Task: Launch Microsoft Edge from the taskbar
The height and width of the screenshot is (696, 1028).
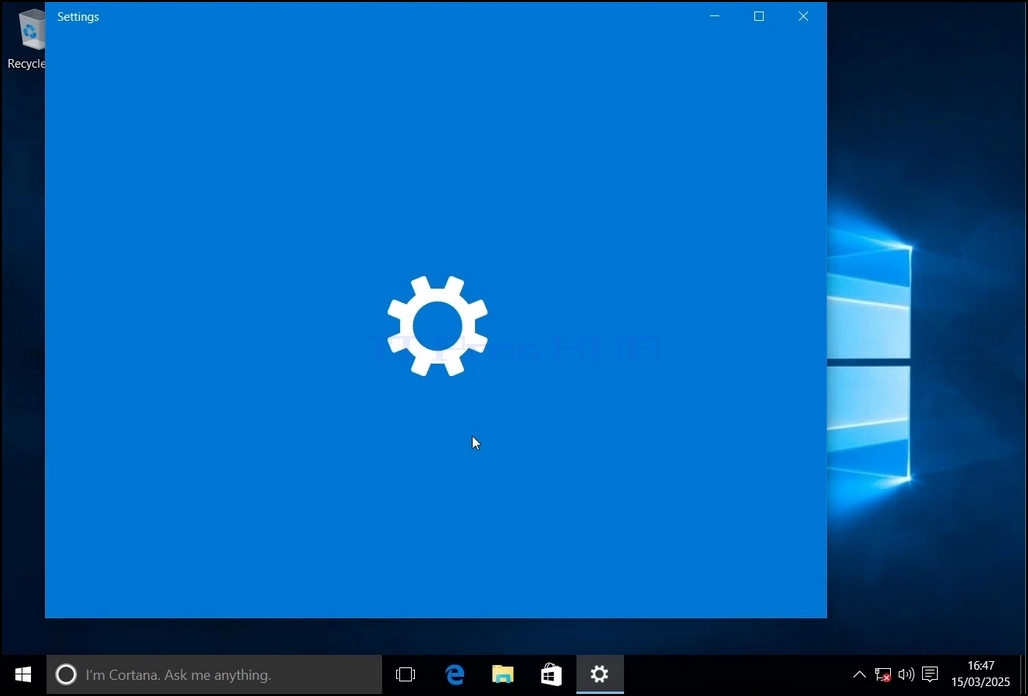Action: [x=454, y=674]
